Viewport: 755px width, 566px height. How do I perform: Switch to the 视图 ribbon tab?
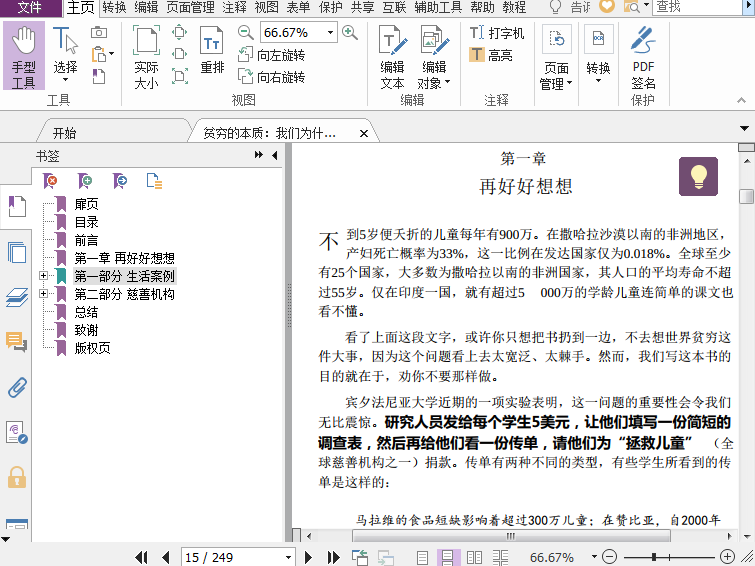coord(266,7)
